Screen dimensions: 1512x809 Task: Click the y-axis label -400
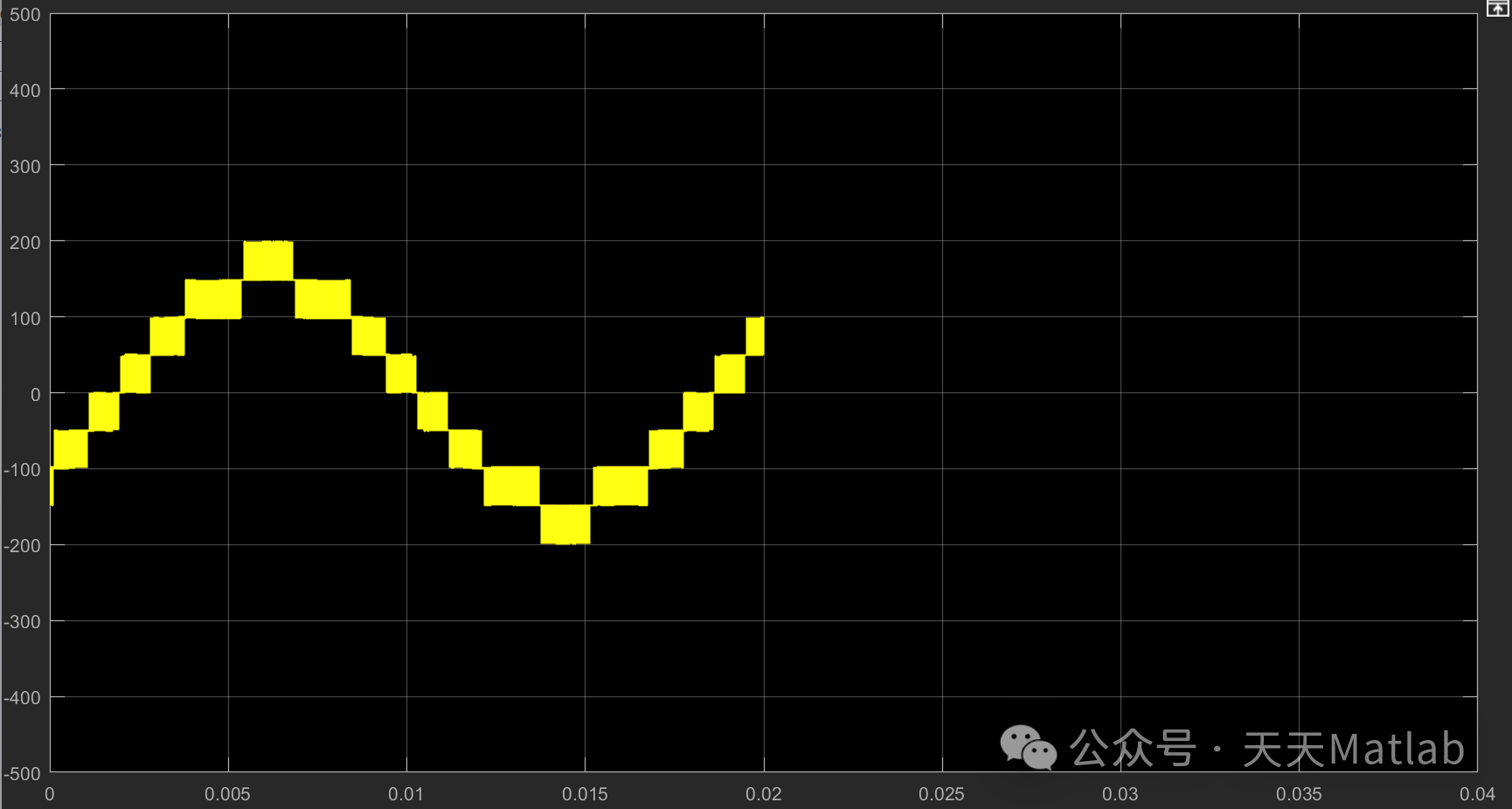click(23, 698)
